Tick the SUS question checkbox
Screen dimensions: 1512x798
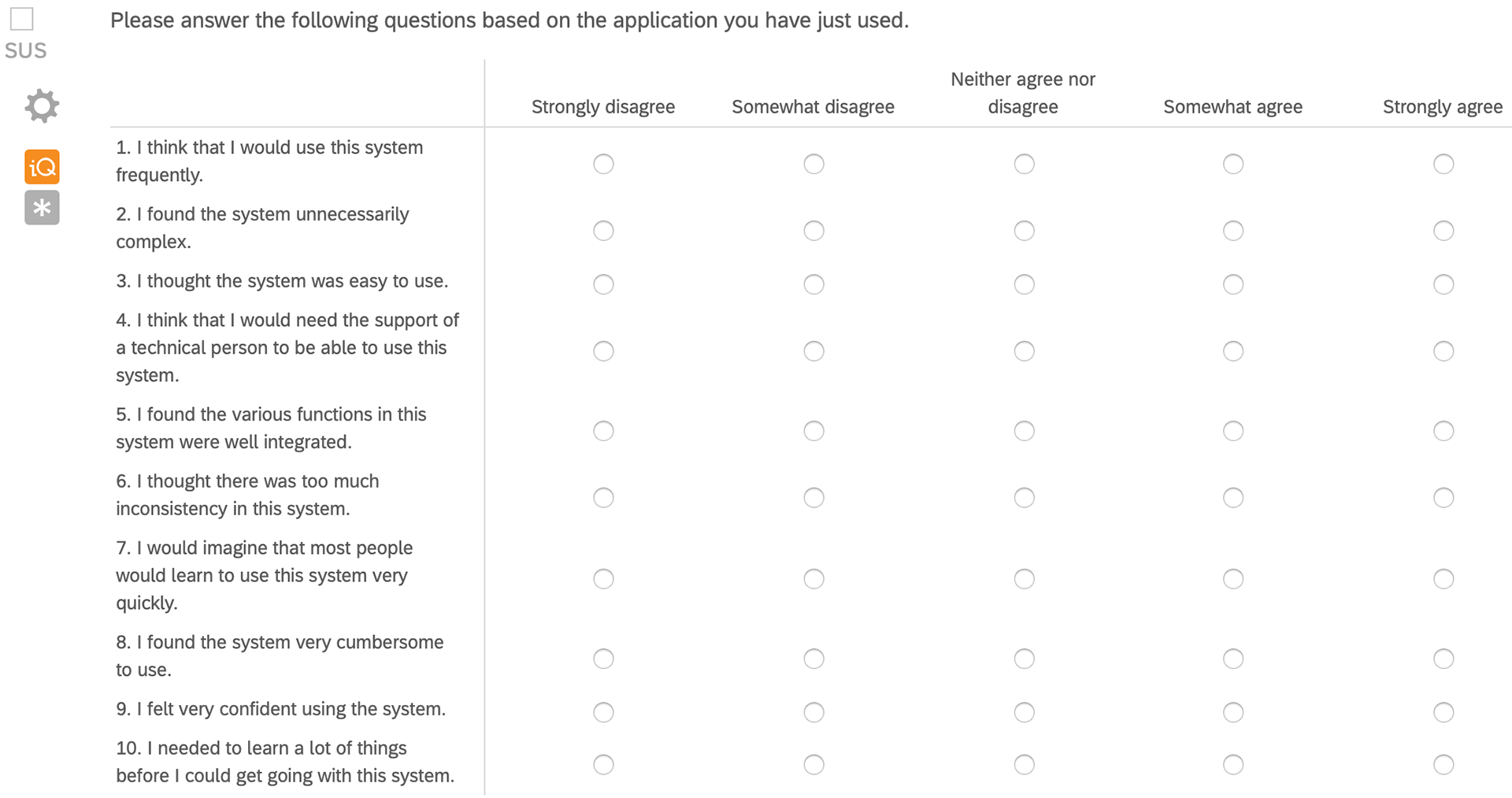[x=22, y=19]
